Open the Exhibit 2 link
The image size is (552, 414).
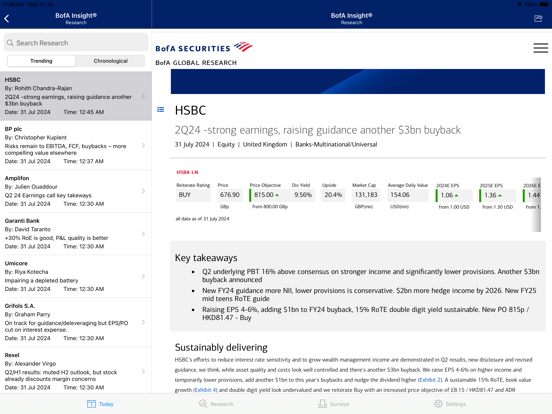(429, 380)
